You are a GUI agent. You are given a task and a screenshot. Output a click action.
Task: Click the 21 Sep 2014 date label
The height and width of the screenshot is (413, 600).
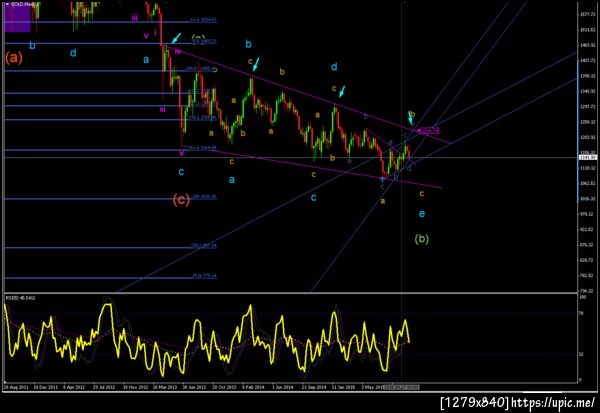314,387
